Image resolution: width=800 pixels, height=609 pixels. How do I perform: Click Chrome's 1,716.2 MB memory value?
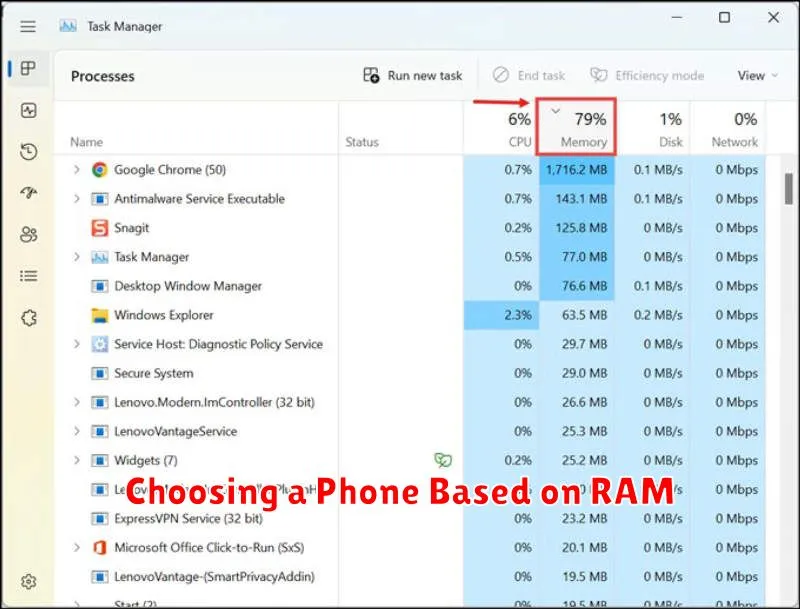[x=577, y=169]
